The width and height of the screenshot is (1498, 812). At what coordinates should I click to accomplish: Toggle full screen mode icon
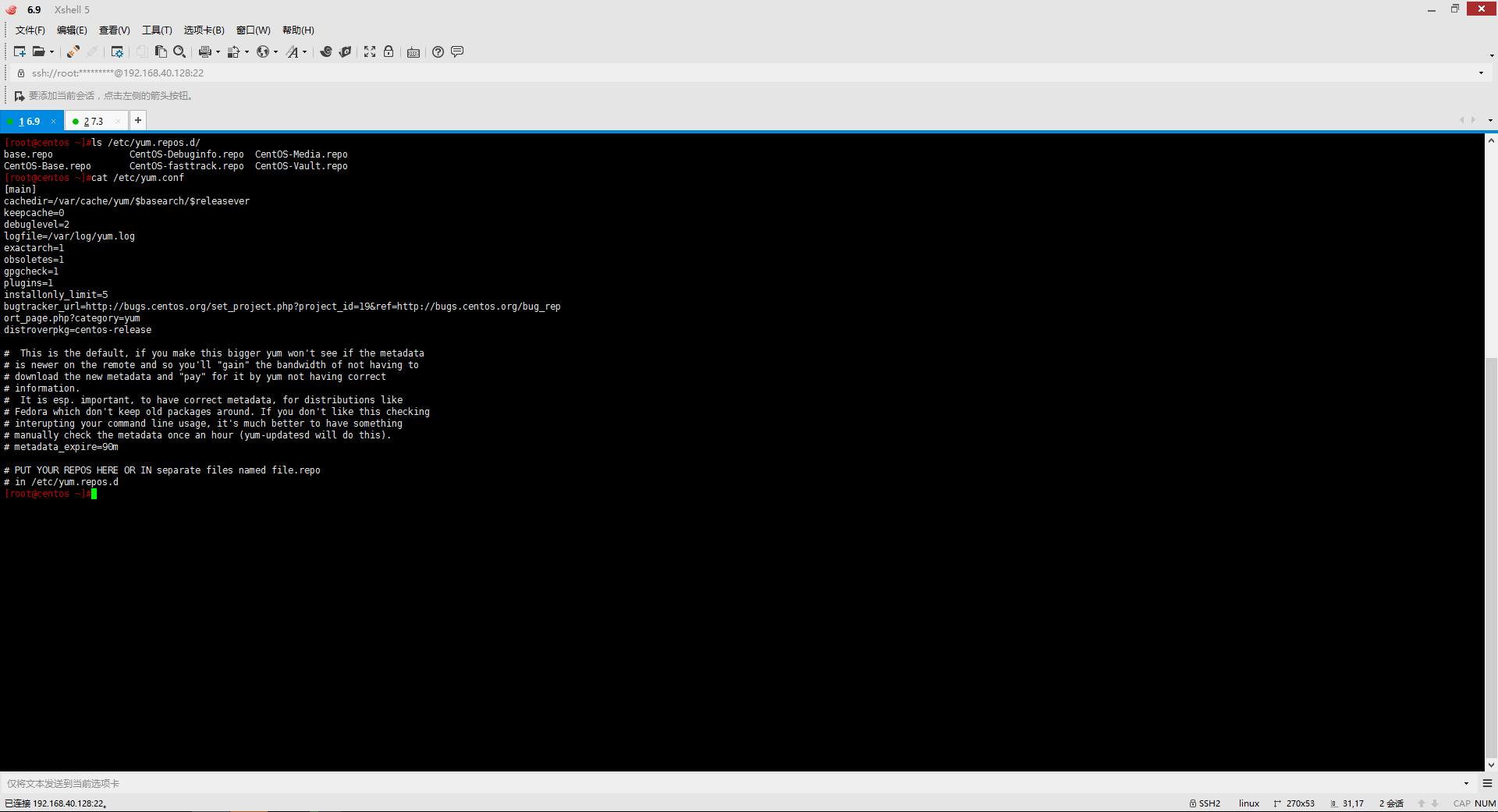[370, 51]
